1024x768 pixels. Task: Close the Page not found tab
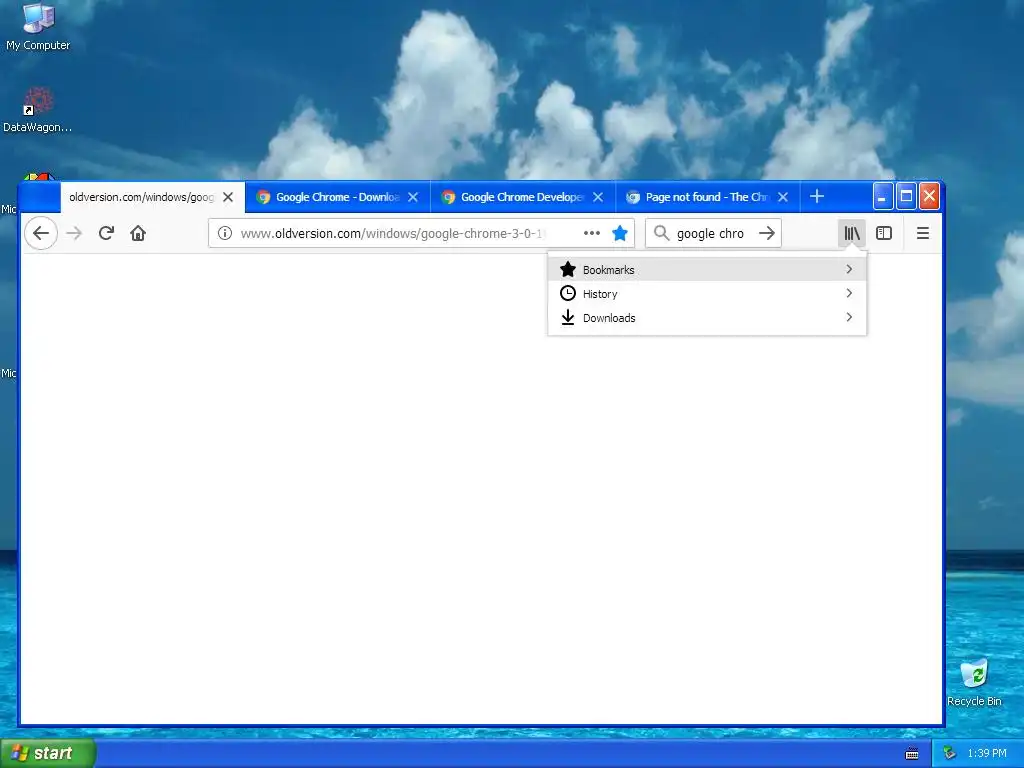783,197
